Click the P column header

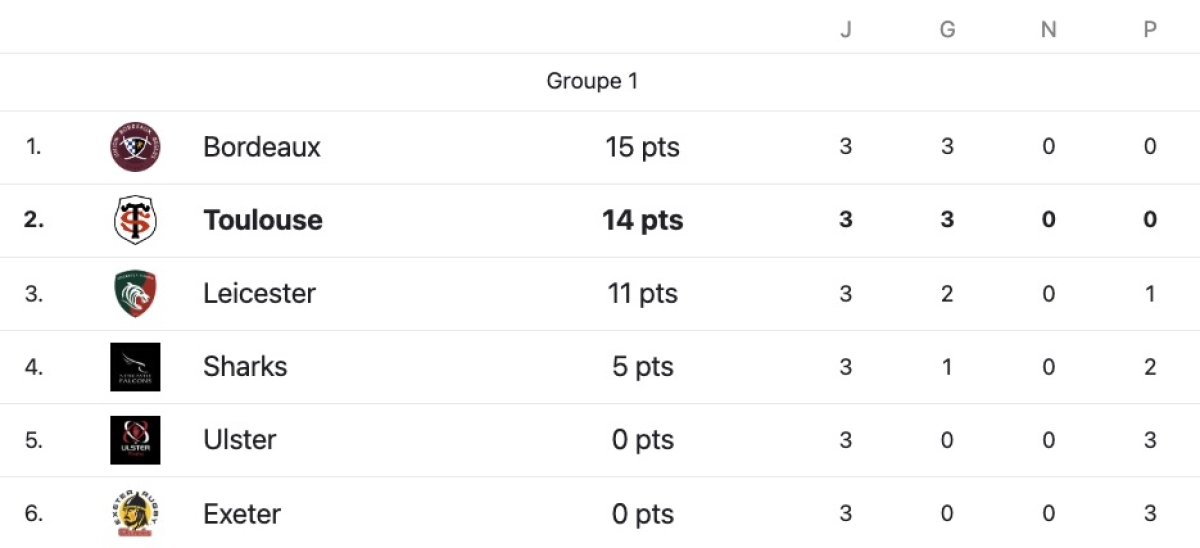tap(1150, 30)
